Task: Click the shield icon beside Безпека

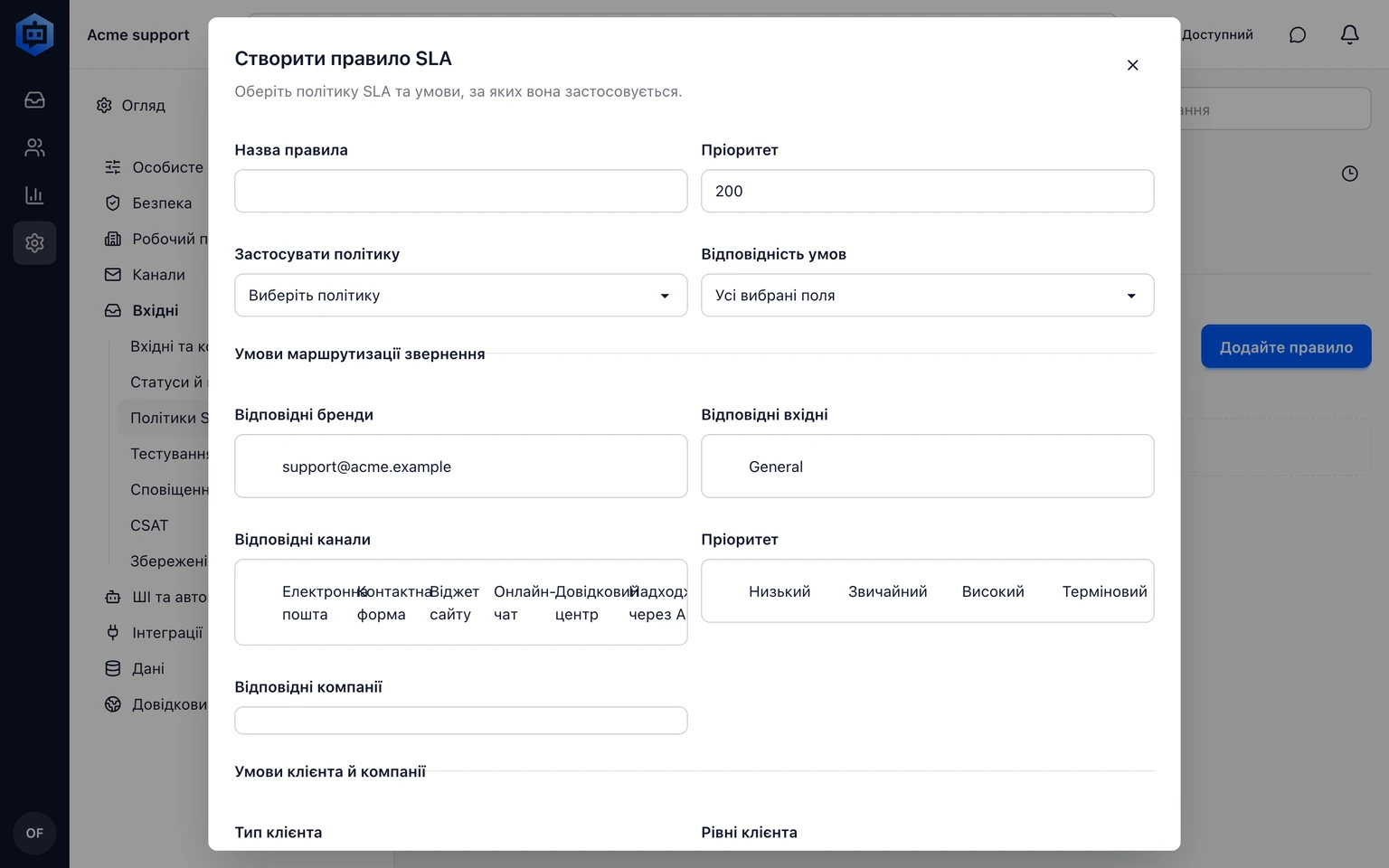Action: click(113, 203)
